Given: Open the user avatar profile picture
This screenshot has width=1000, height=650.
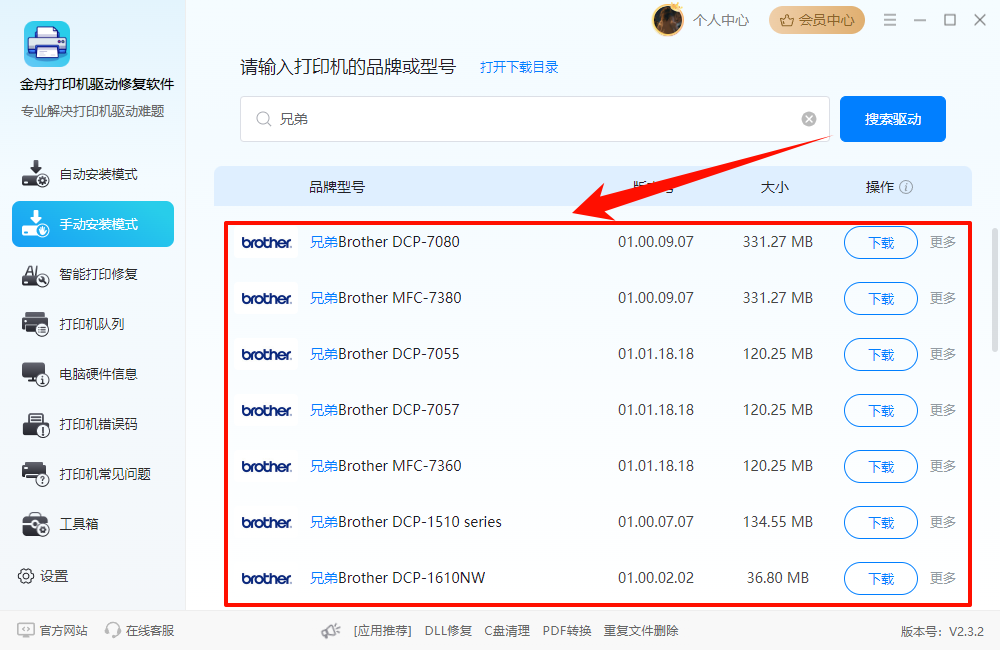Looking at the screenshot, I should click(x=667, y=20).
